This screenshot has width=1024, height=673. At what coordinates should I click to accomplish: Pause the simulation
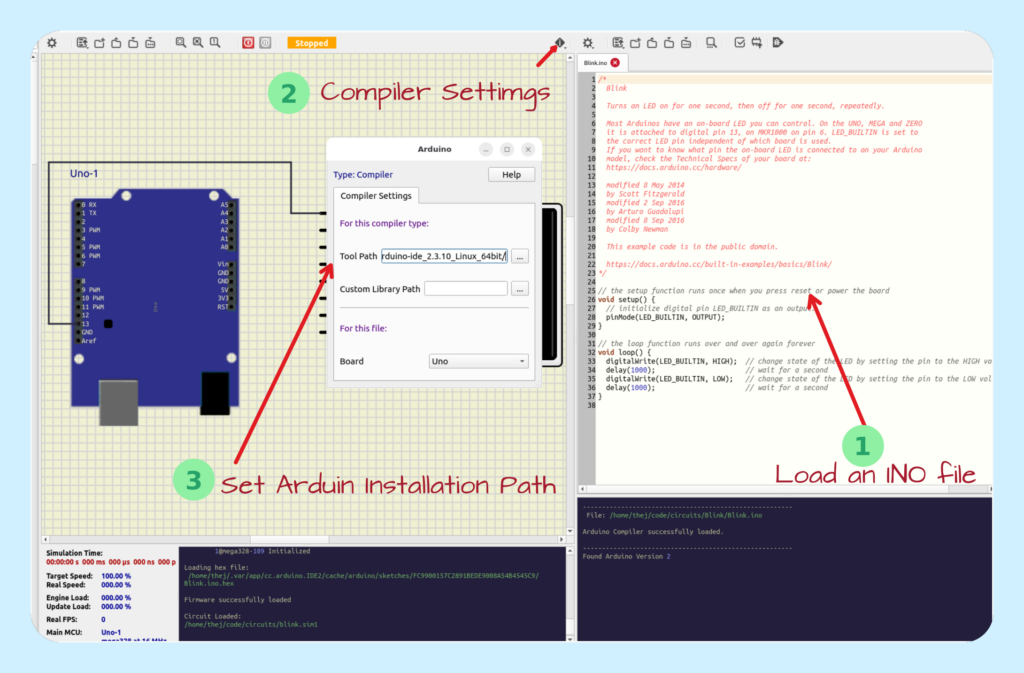click(265, 43)
